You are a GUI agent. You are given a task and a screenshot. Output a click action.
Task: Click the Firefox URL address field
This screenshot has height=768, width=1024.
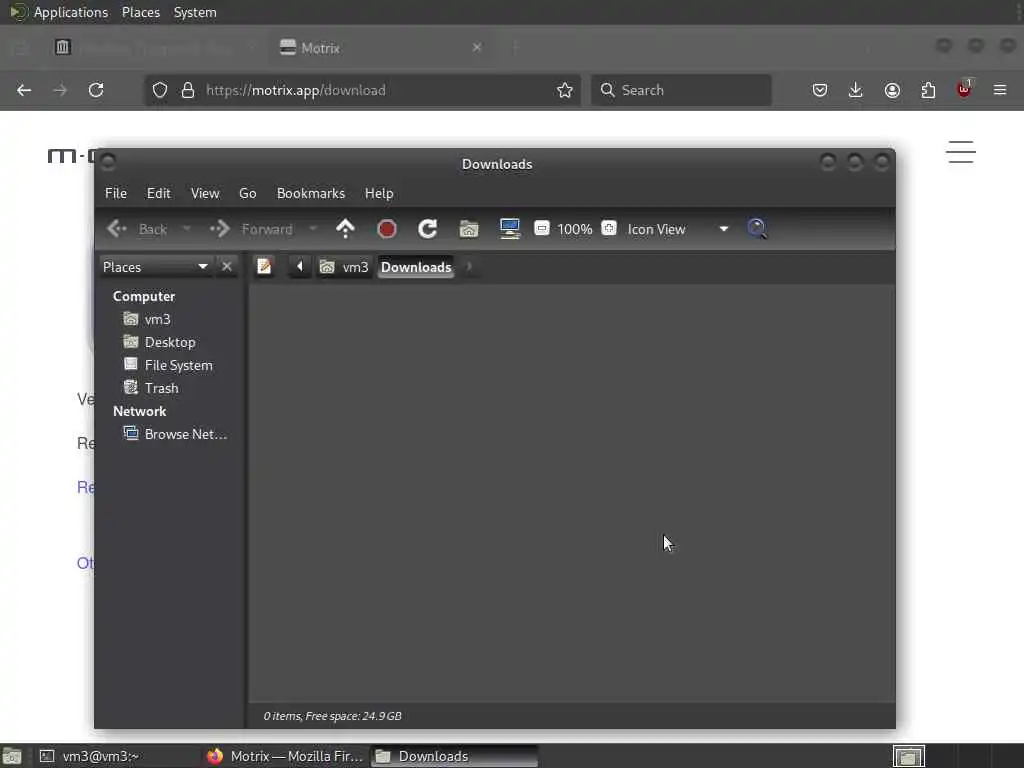click(362, 90)
